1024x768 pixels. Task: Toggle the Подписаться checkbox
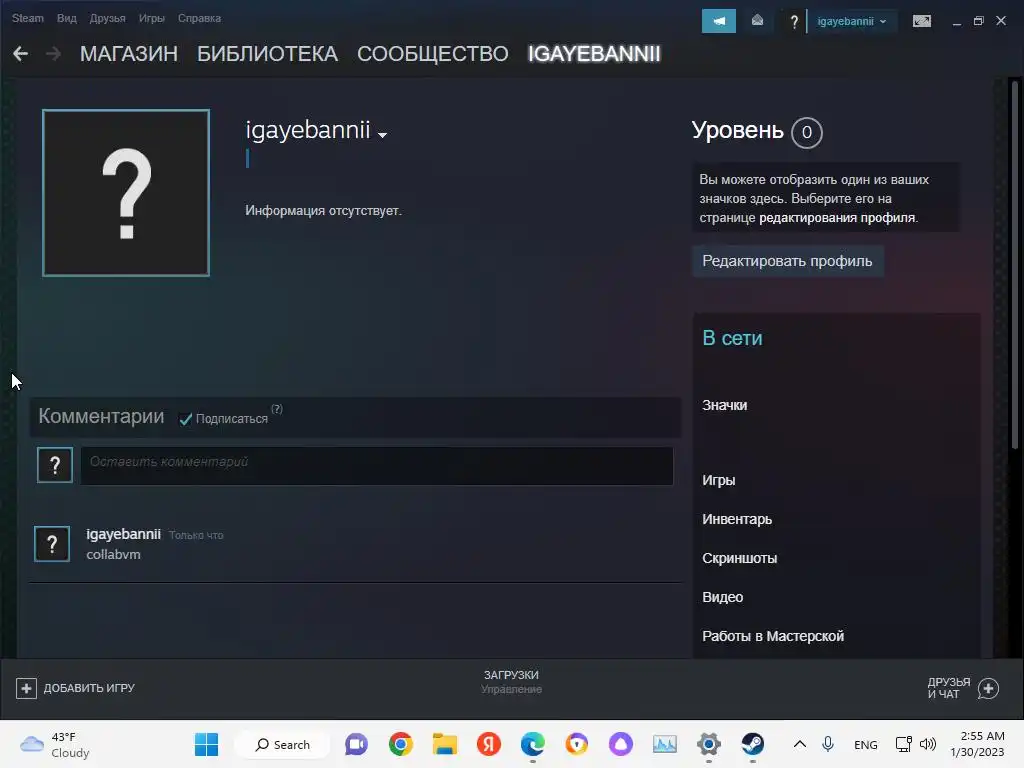click(185, 419)
